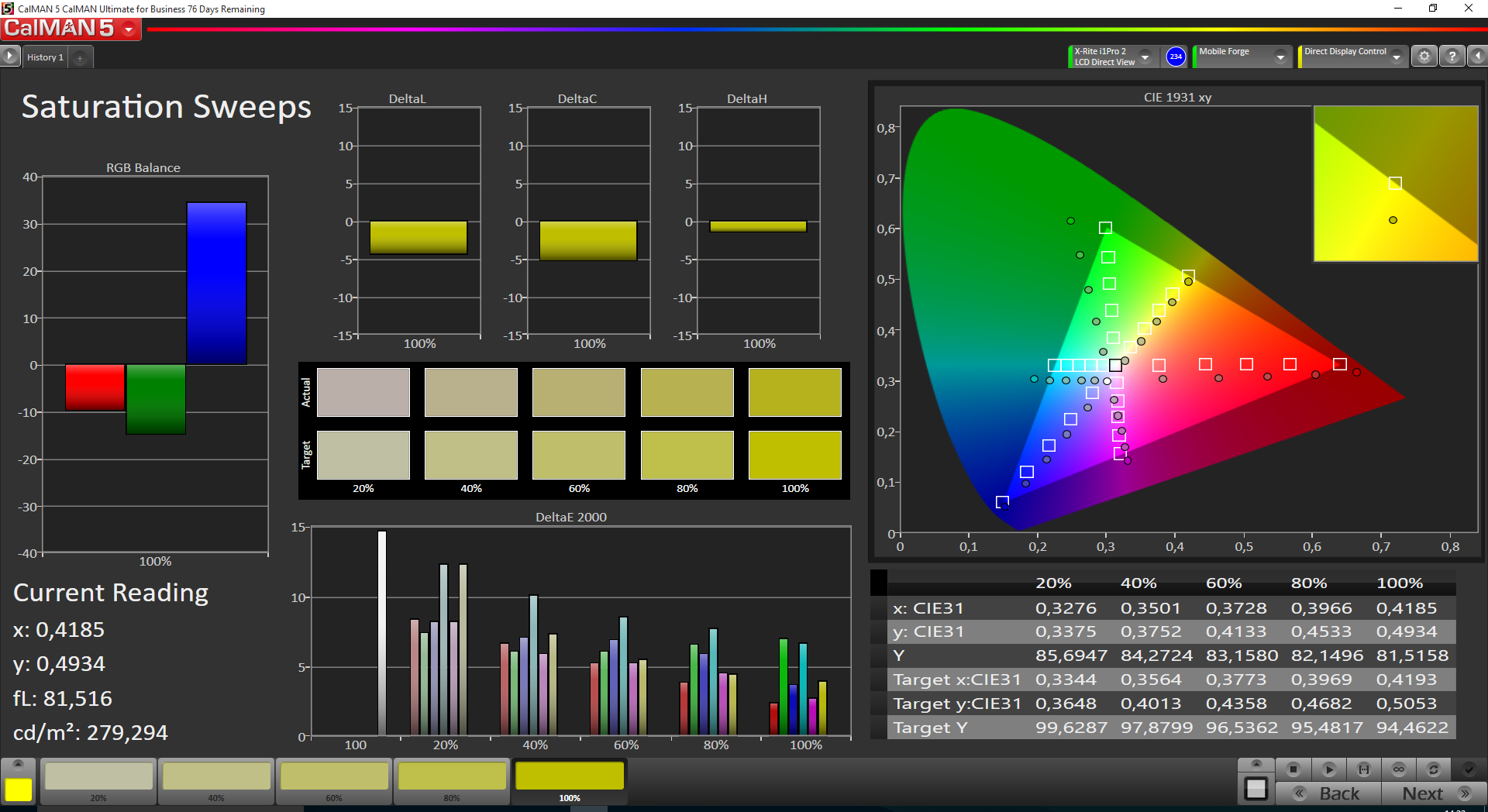Click the 20% column header in data table

pos(1053,583)
